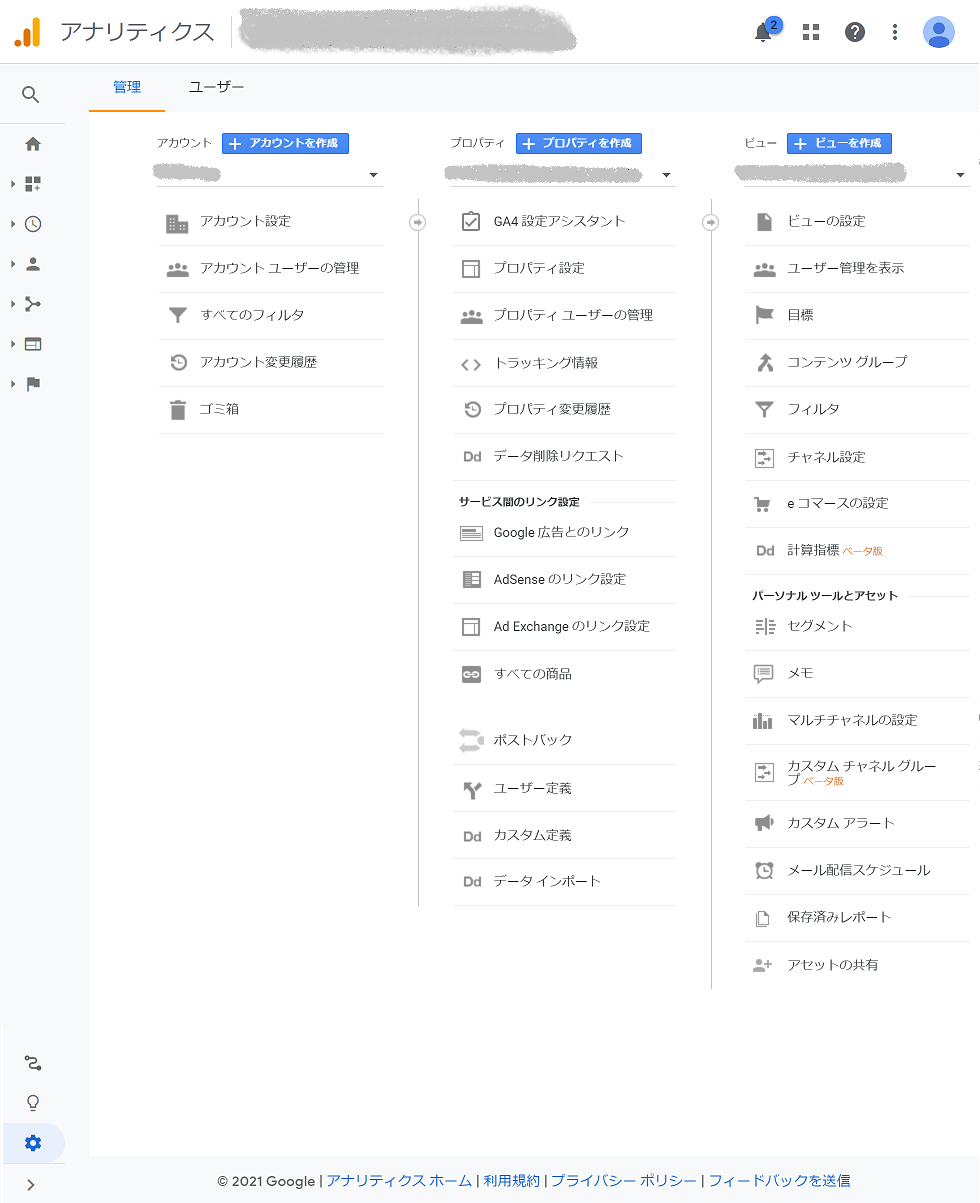Click フィードバックを送信 footer link
This screenshot has width=980, height=1203.
coord(780,1181)
